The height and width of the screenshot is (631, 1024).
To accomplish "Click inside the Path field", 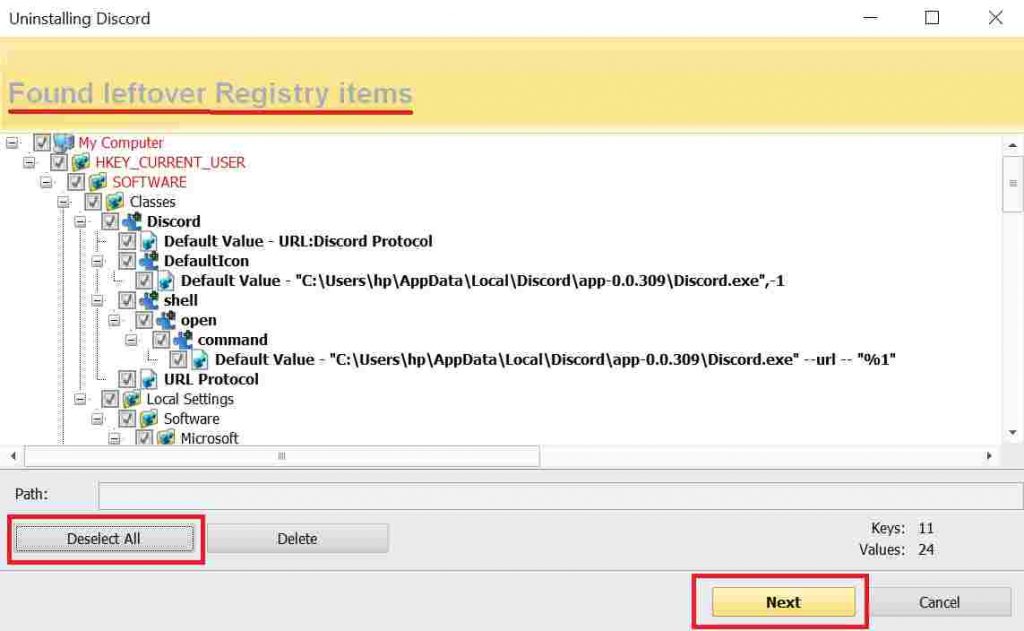I will [x=560, y=496].
